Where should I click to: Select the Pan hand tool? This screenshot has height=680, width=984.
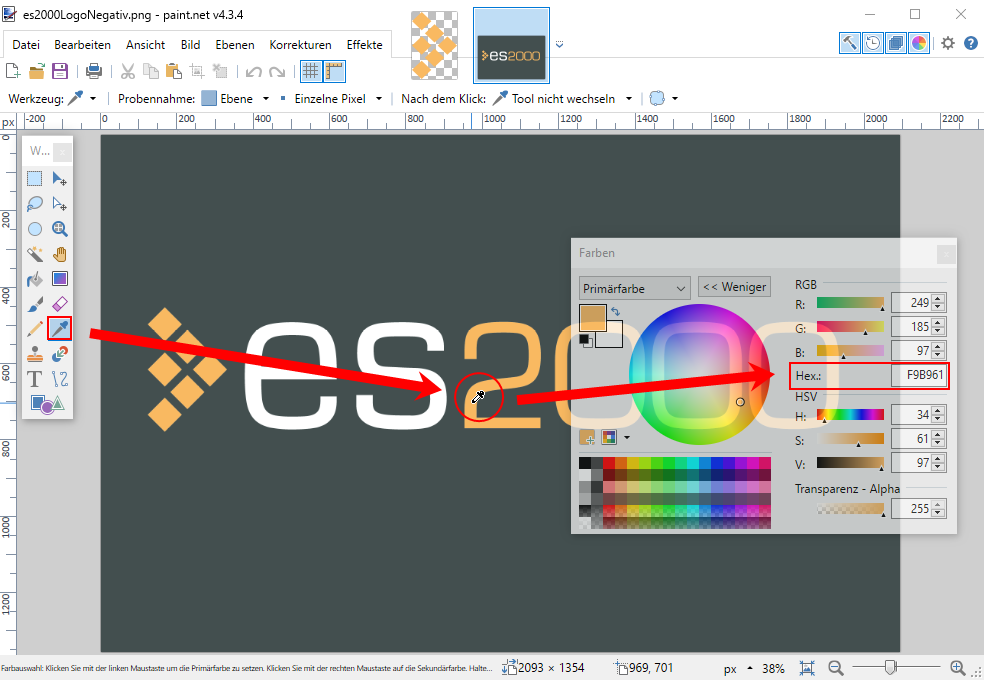pyautogui.click(x=60, y=254)
